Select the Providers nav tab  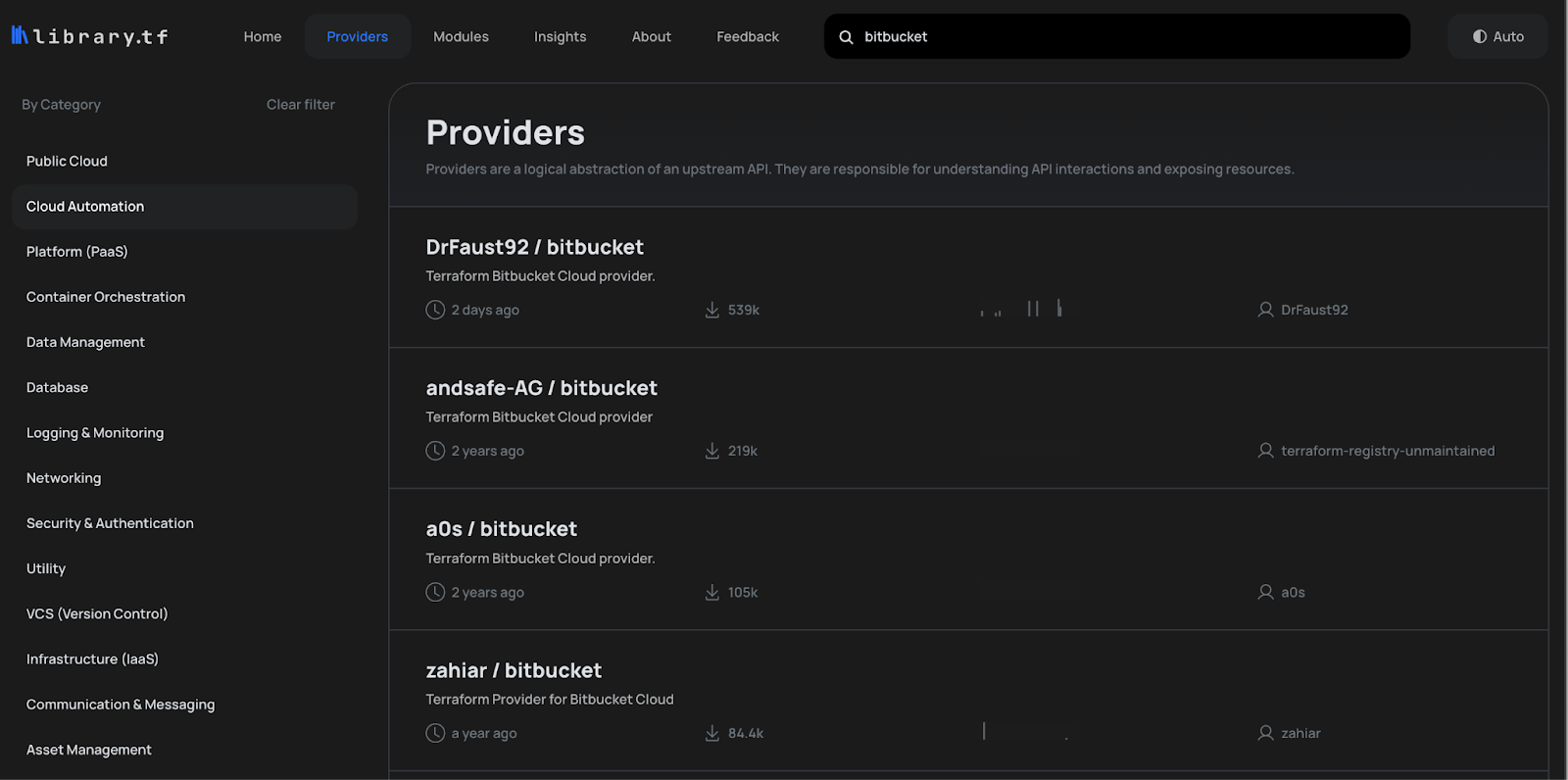(x=358, y=36)
